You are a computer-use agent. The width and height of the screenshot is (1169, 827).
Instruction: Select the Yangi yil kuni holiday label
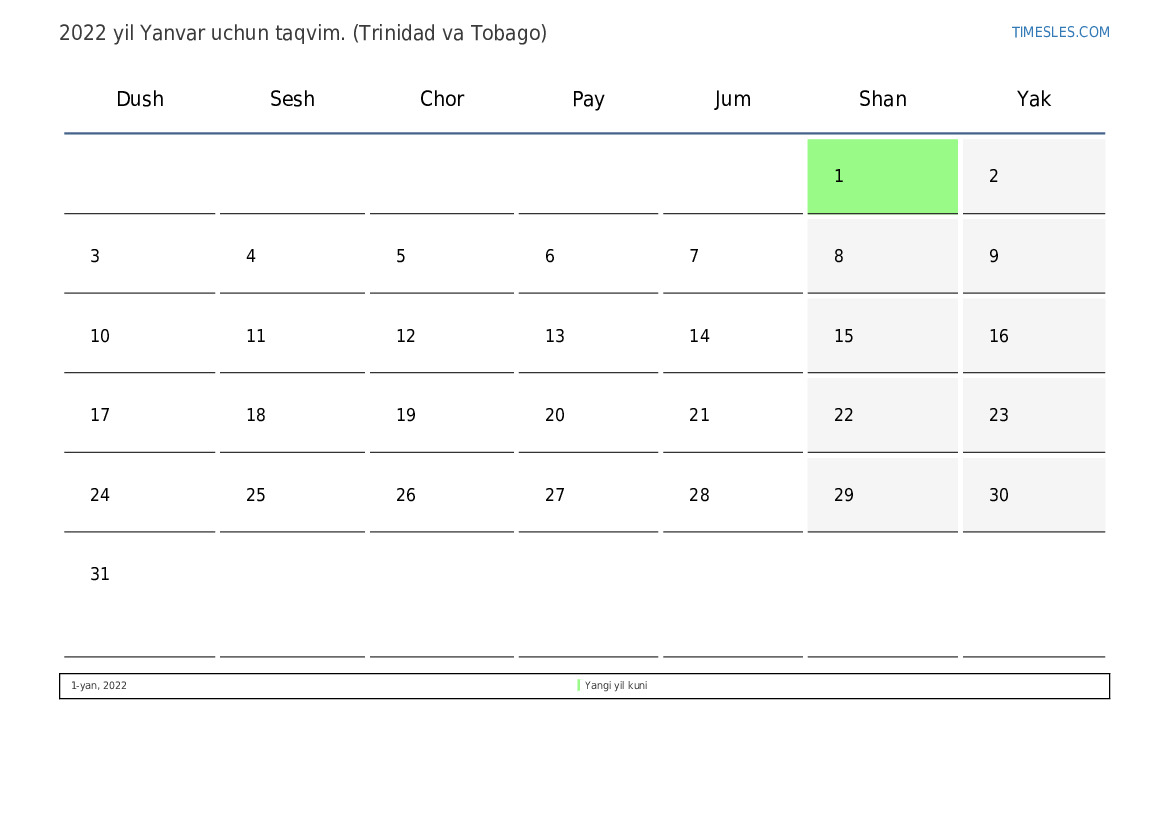click(x=616, y=685)
